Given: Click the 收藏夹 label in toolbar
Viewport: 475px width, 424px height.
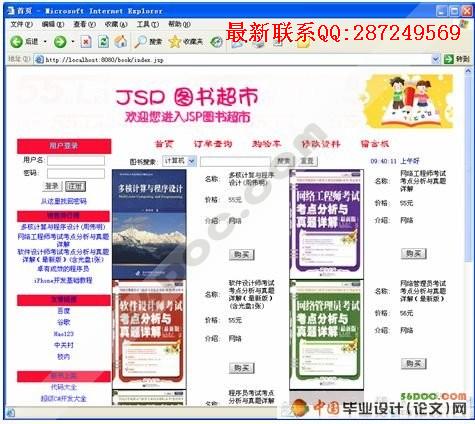Looking at the screenshot, I should tap(193, 42).
